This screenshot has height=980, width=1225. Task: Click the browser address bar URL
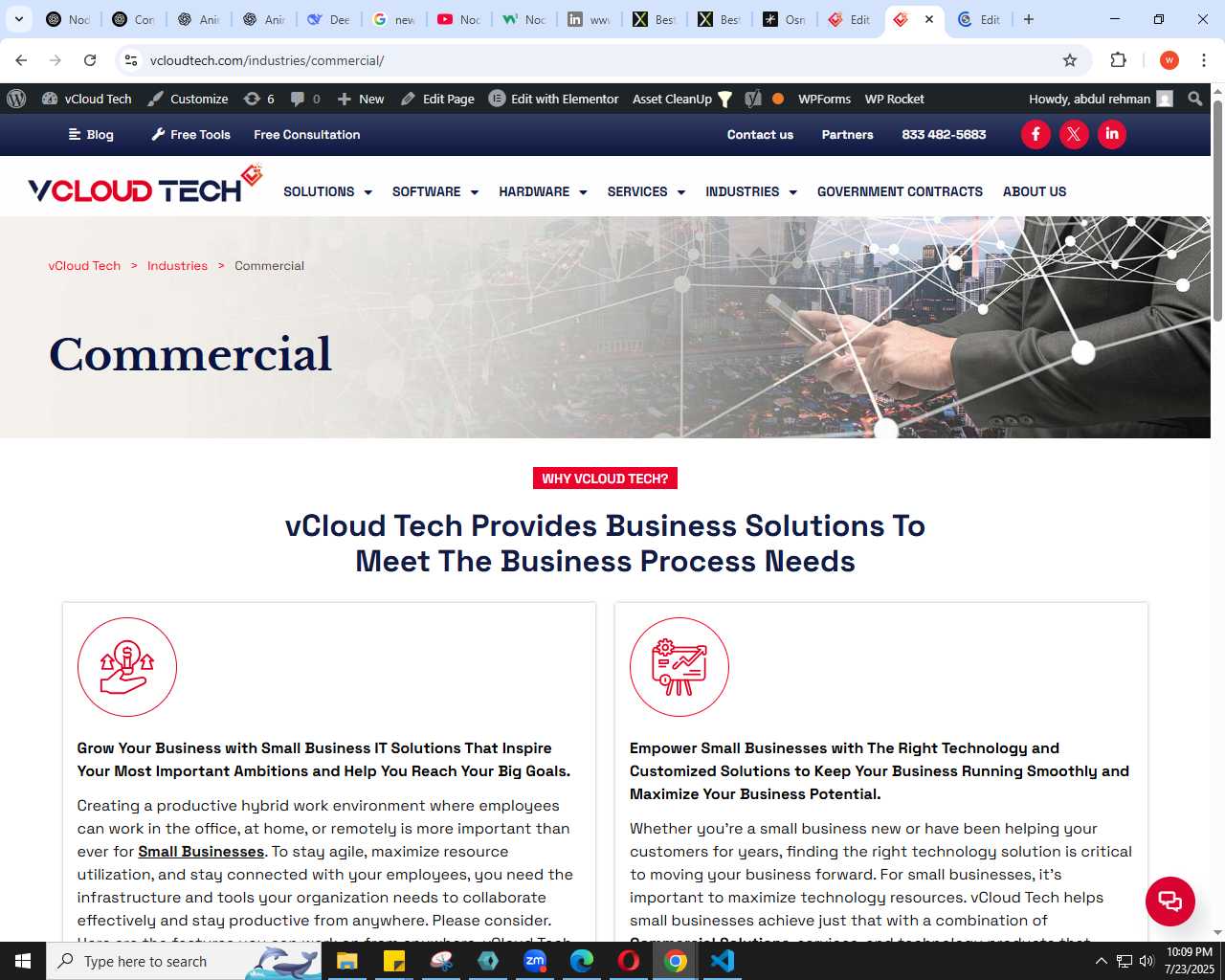267,60
